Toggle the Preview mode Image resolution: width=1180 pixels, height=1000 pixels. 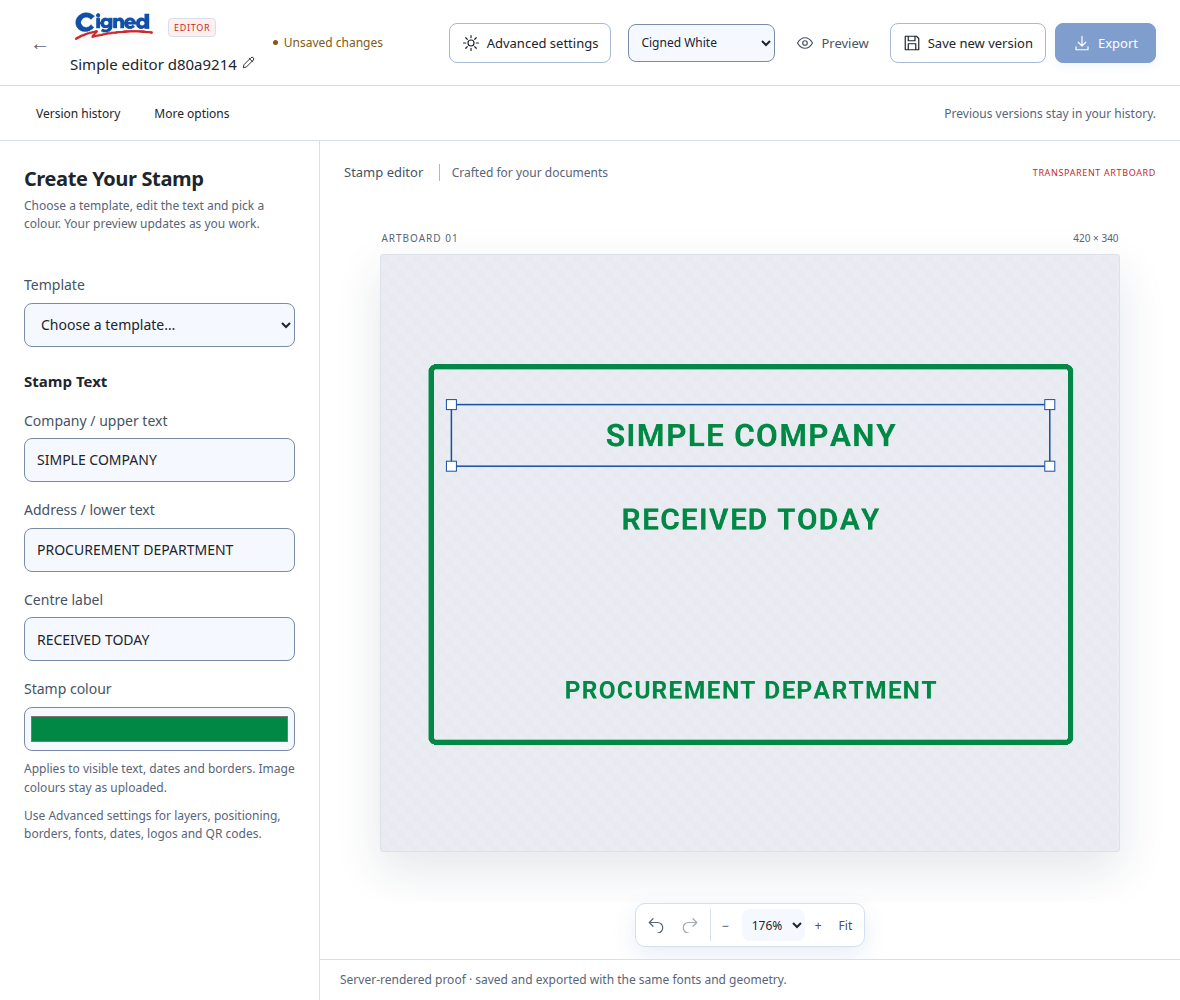click(832, 43)
